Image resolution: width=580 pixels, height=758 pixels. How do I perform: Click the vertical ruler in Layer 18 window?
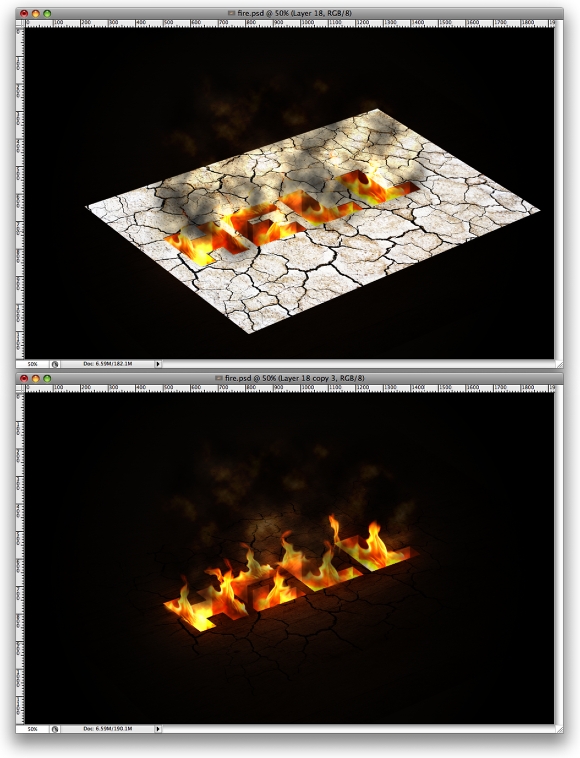pos(20,192)
